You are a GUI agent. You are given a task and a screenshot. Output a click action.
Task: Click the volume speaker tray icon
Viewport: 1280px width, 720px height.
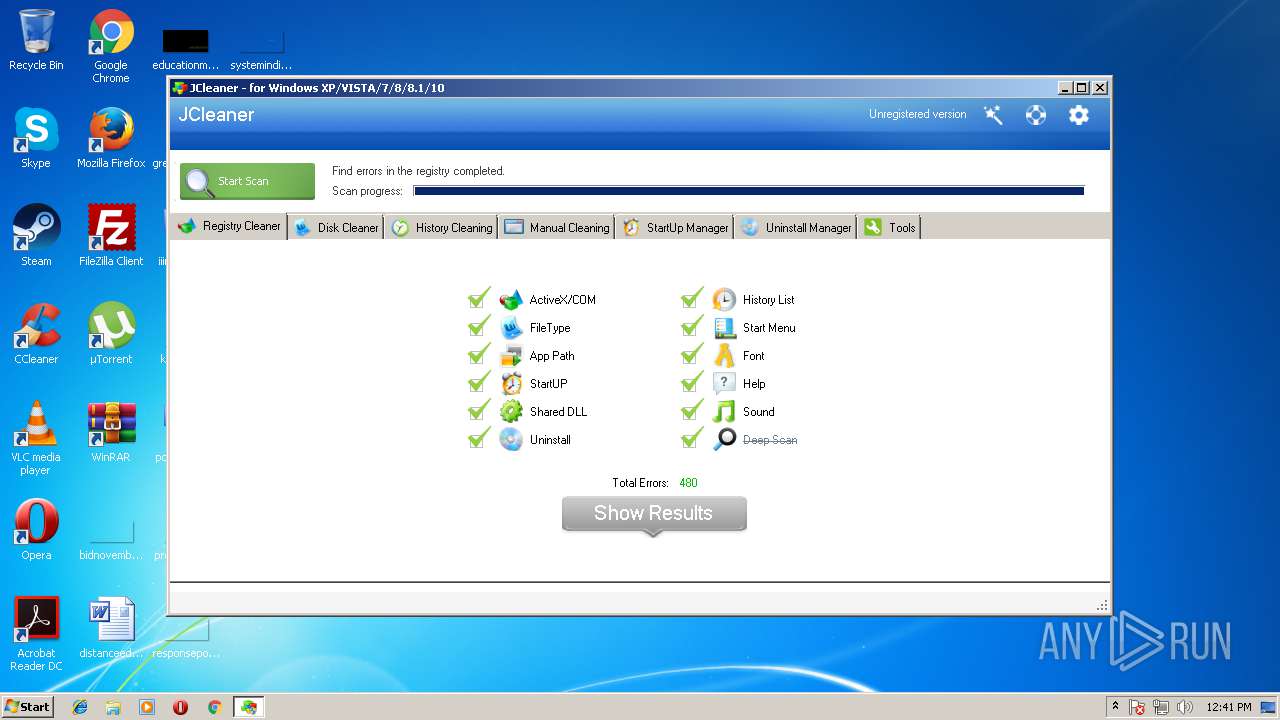click(x=1185, y=707)
